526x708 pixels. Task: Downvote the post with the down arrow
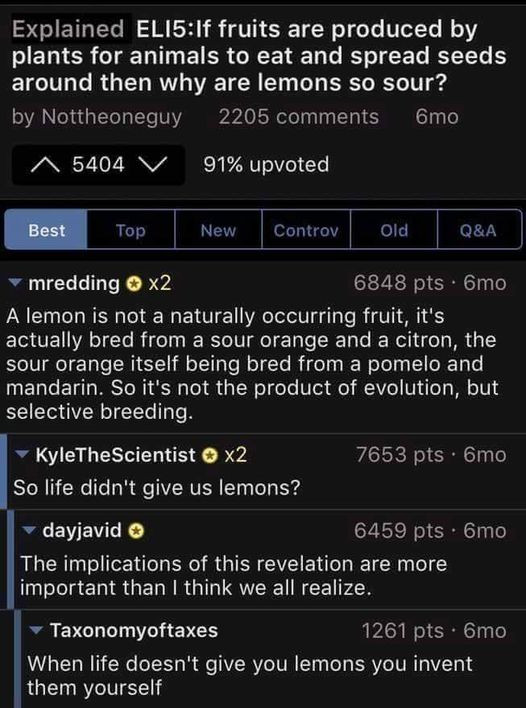tap(154, 165)
